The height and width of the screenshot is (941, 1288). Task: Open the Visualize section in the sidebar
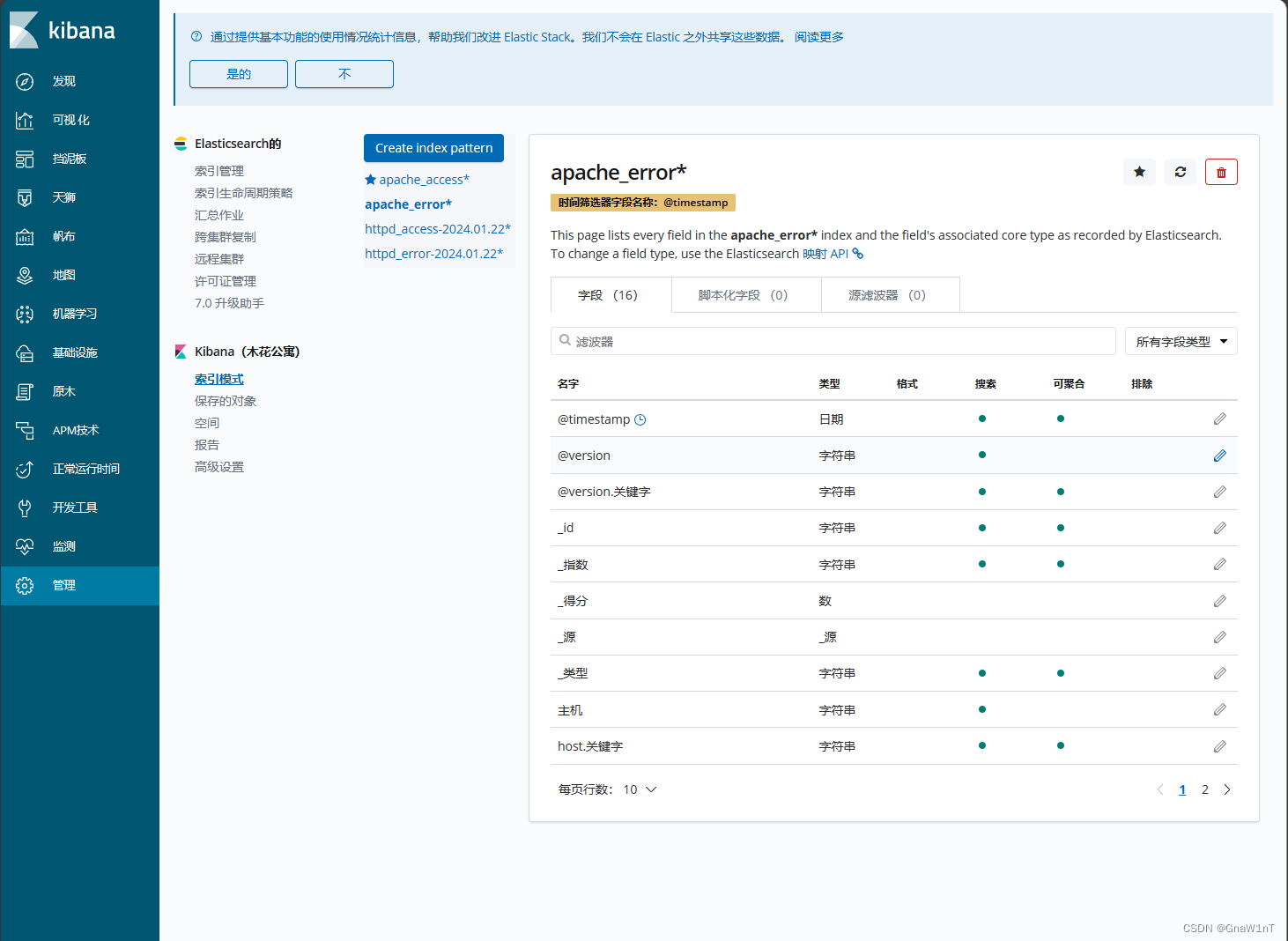click(62, 120)
